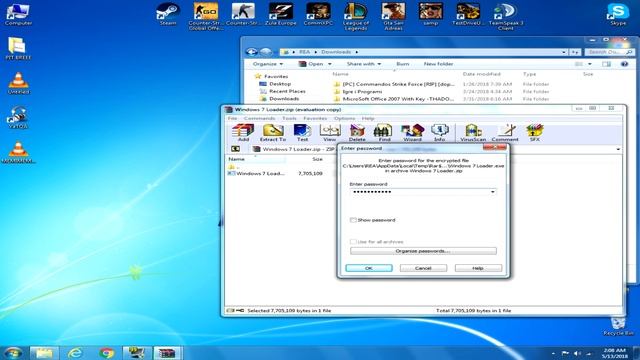Click the Explorer back navigation arrow
Image resolution: width=640 pixels, height=360 pixels.
point(251,52)
